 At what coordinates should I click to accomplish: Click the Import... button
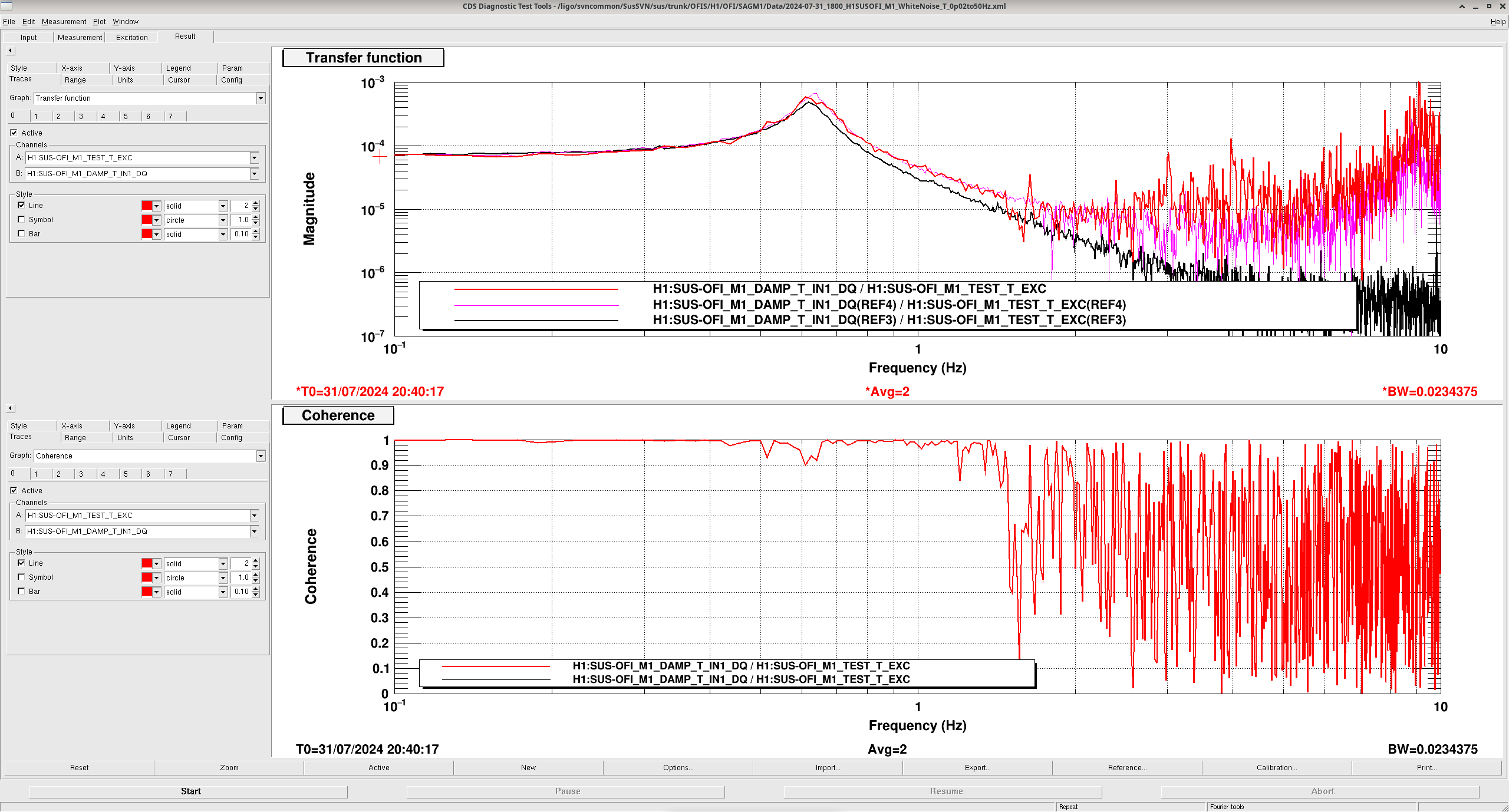[828, 767]
